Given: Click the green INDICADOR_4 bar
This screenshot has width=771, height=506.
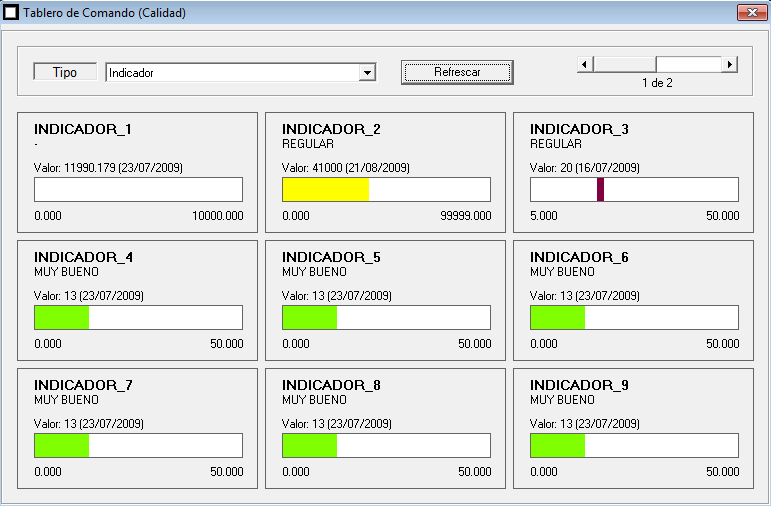Looking at the screenshot, I should point(62,318).
